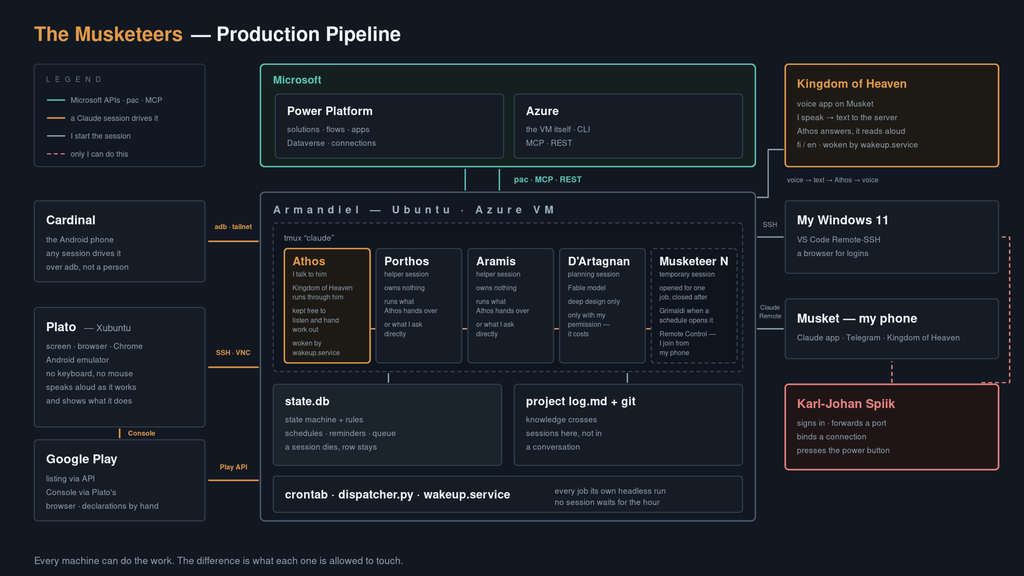Click the "pac · MCP · REST" connector label
1024x576 pixels.
tap(547, 180)
